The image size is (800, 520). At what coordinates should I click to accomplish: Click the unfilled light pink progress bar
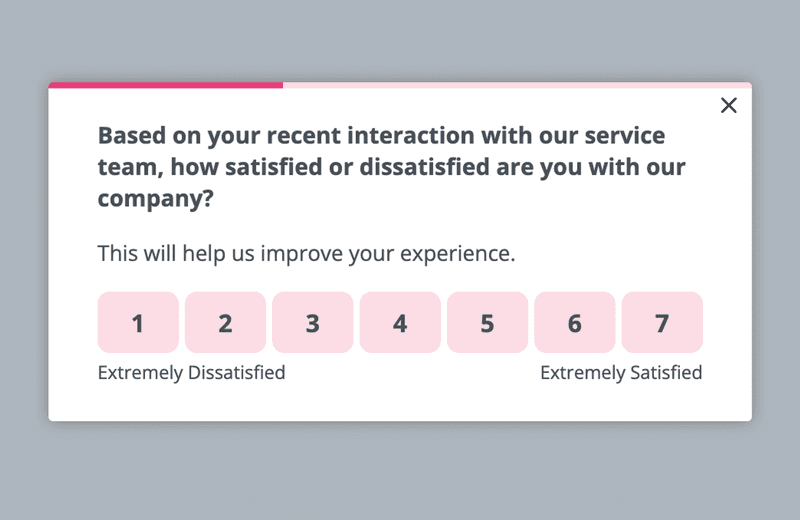click(516, 85)
